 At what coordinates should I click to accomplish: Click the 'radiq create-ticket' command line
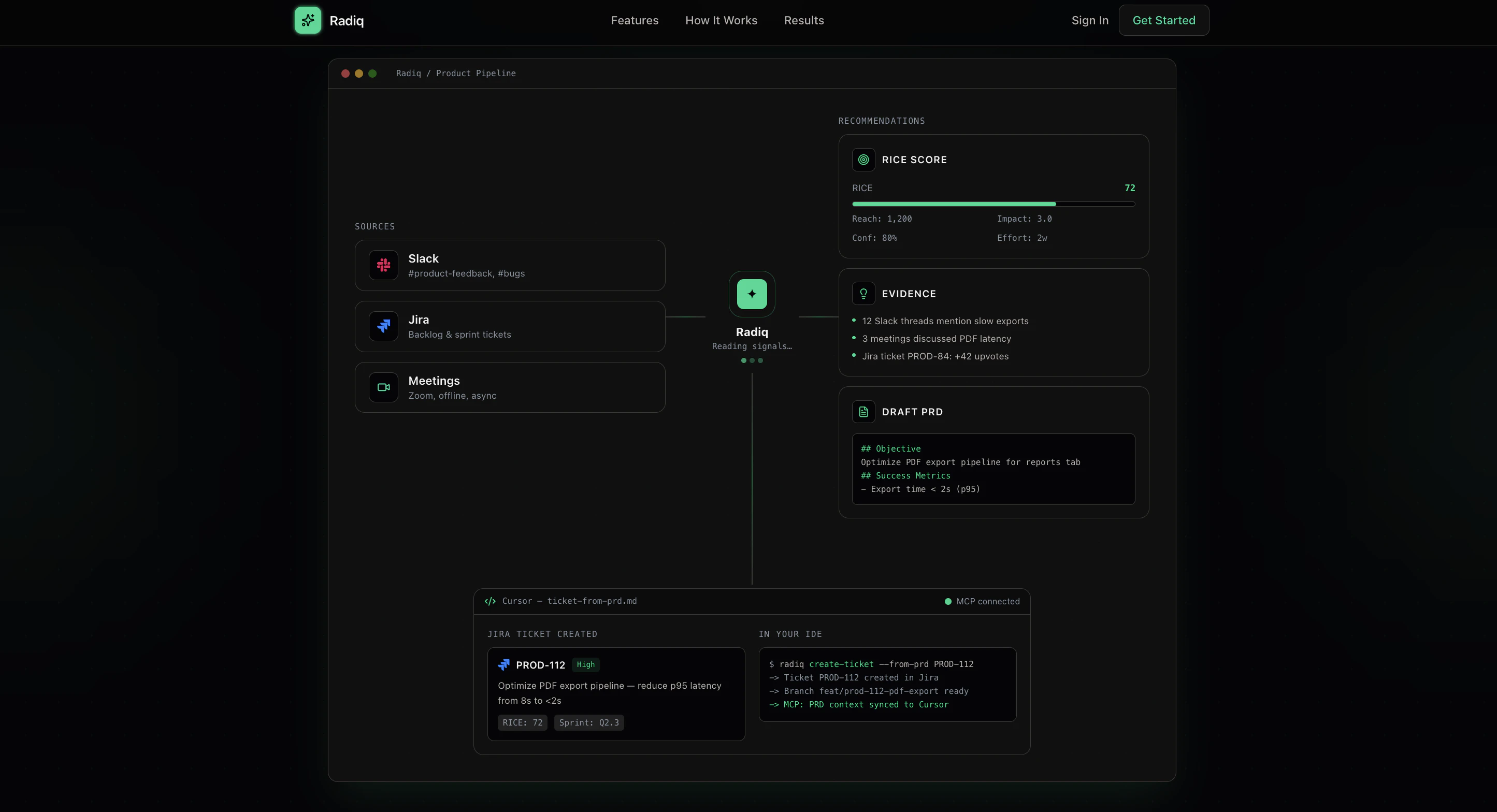coord(871,664)
